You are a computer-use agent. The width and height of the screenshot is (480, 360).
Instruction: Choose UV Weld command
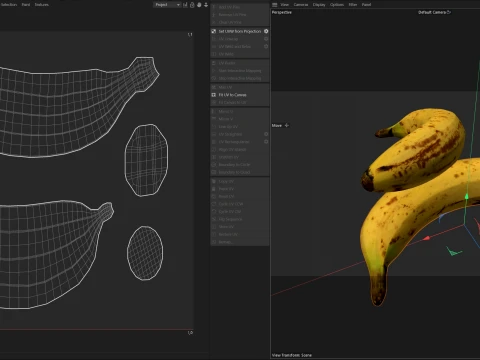click(x=240, y=54)
